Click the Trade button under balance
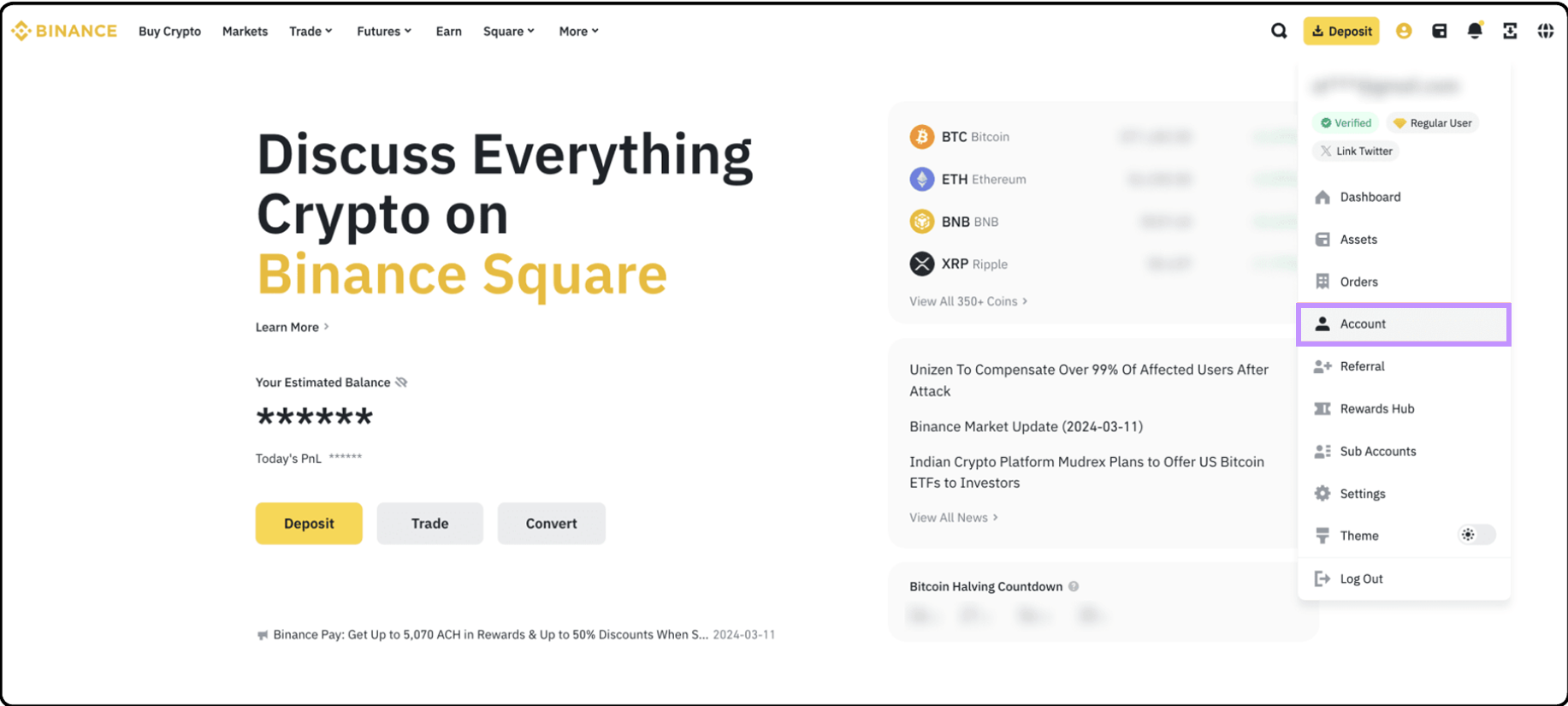 429,524
